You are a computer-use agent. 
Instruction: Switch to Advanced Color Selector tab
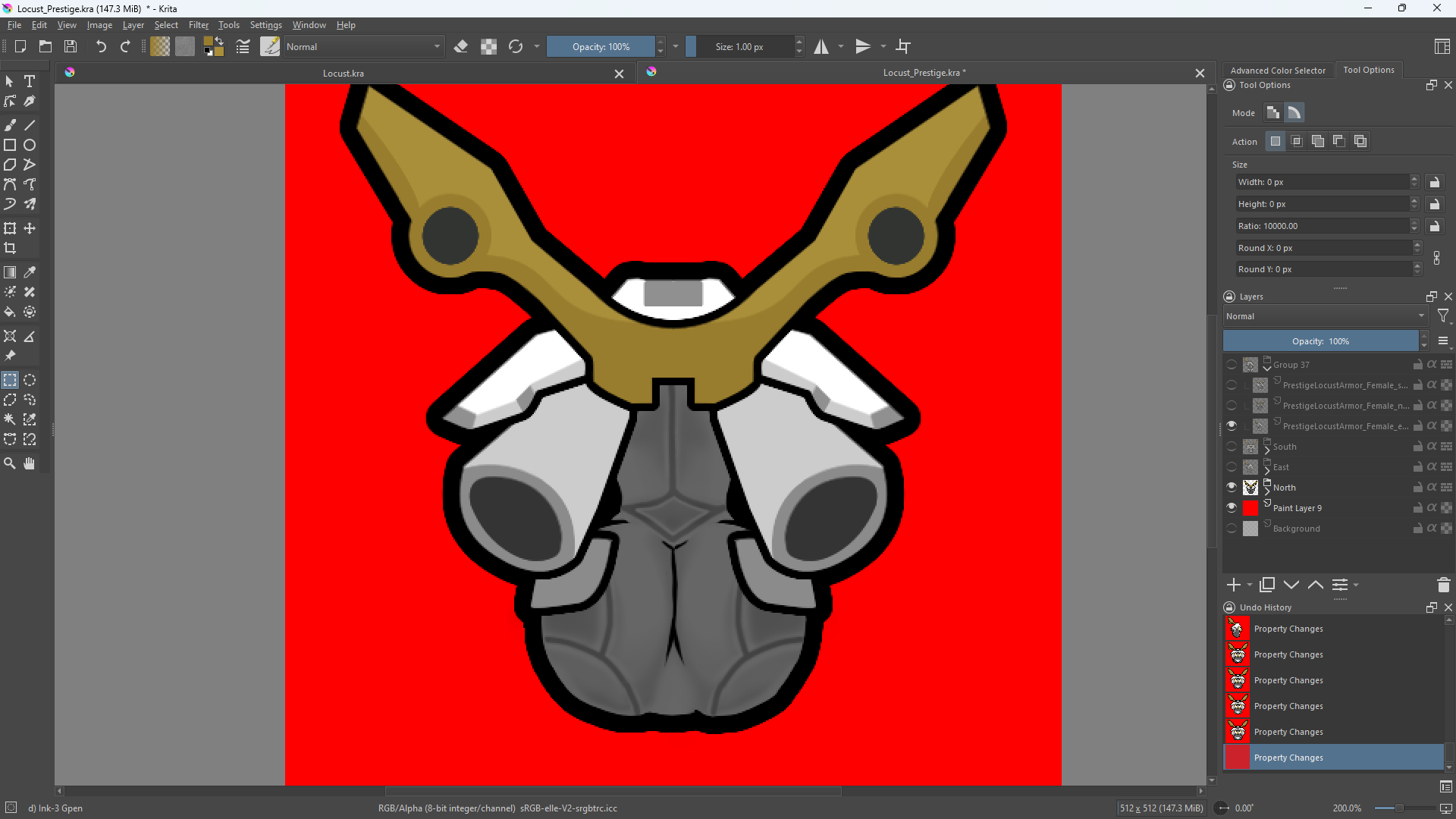pyautogui.click(x=1278, y=70)
